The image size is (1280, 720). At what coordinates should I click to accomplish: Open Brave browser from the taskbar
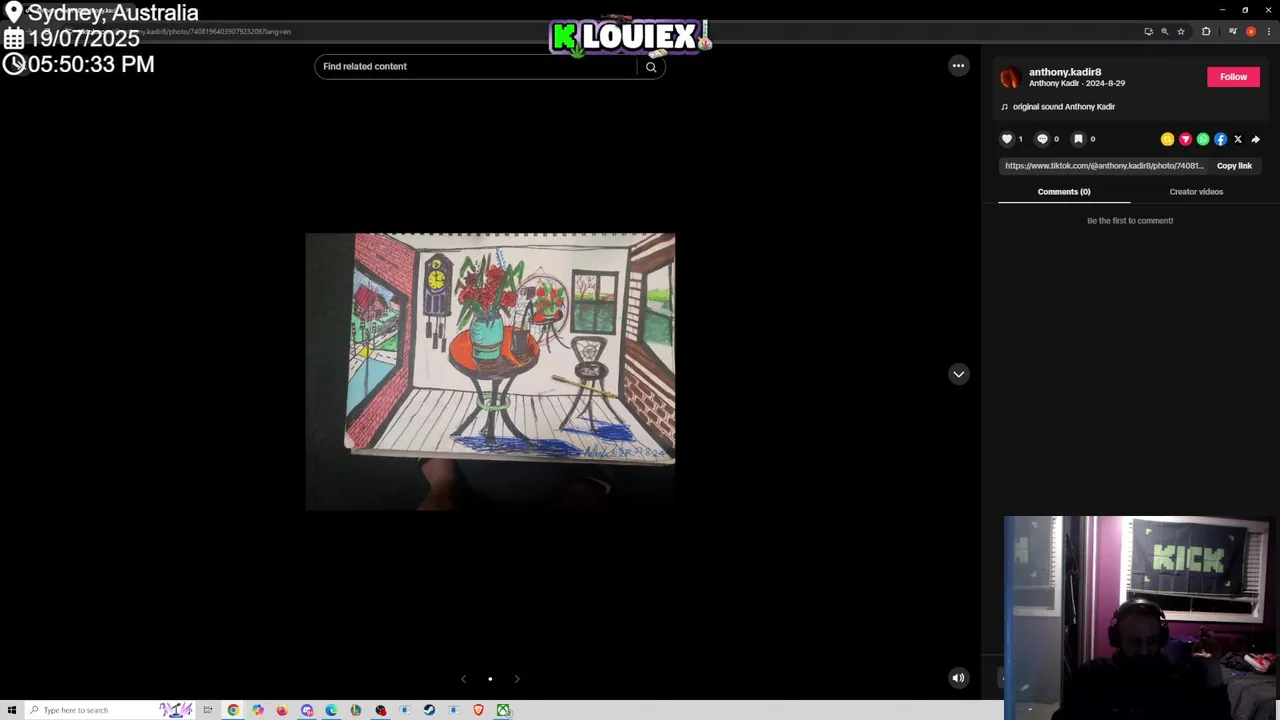click(478, 710)
